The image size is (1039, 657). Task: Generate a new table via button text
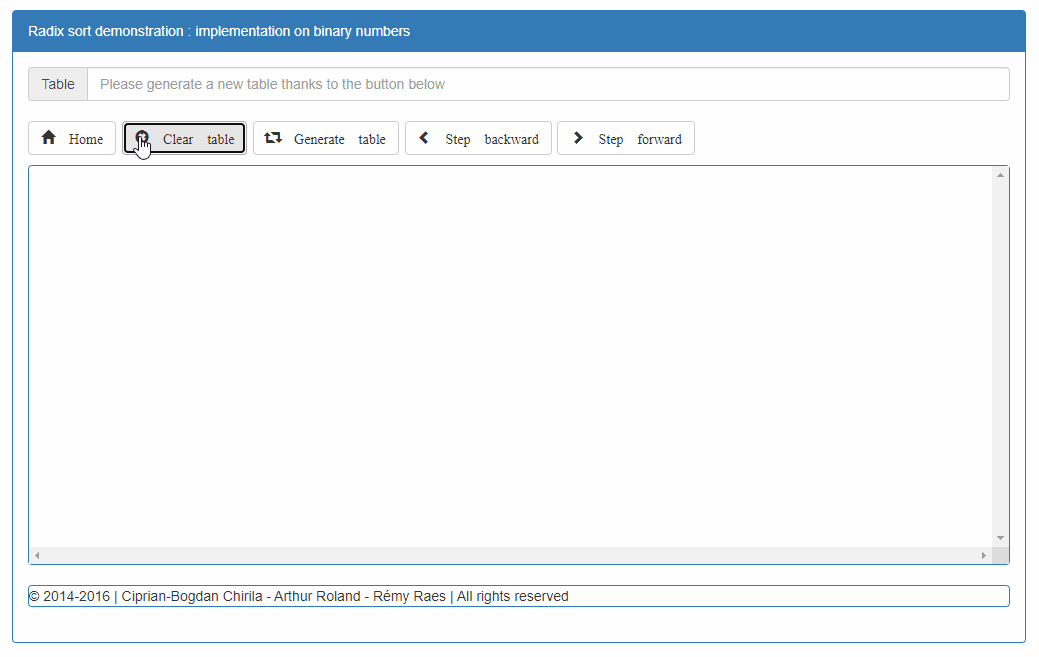pos(339,139)
